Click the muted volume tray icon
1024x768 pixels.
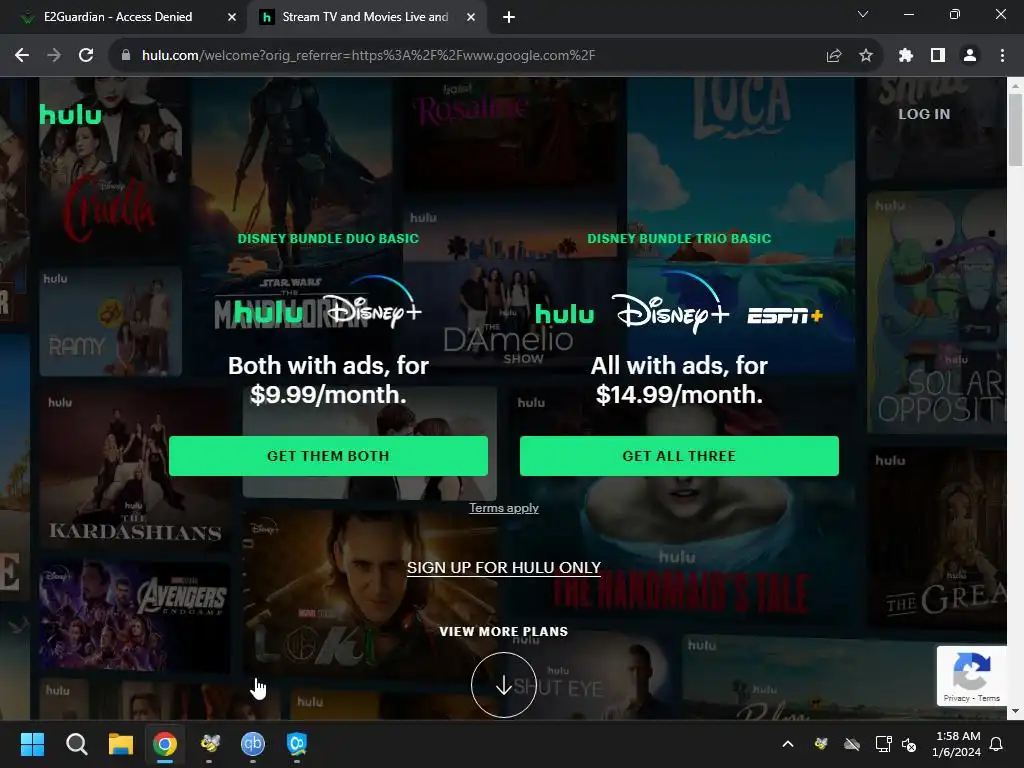909,744
